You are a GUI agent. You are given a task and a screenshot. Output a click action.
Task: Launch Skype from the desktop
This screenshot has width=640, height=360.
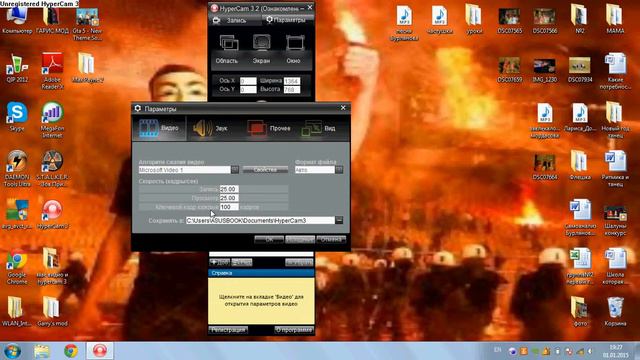pyautogui.click(x=17, y=117)
